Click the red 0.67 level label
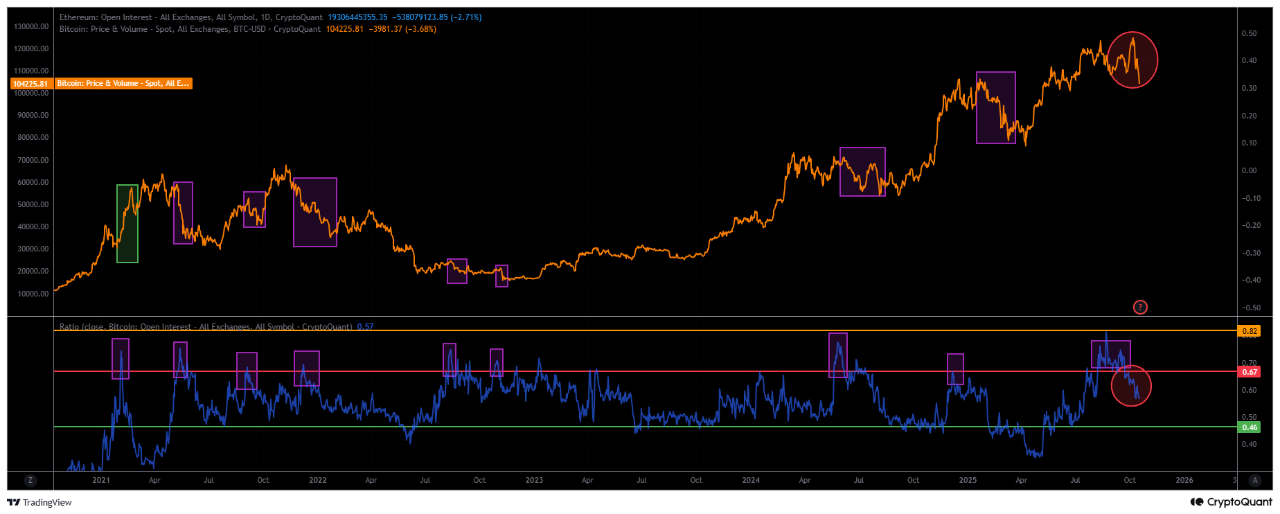This screenshot has width=1280, height=514. point(1249,372)
